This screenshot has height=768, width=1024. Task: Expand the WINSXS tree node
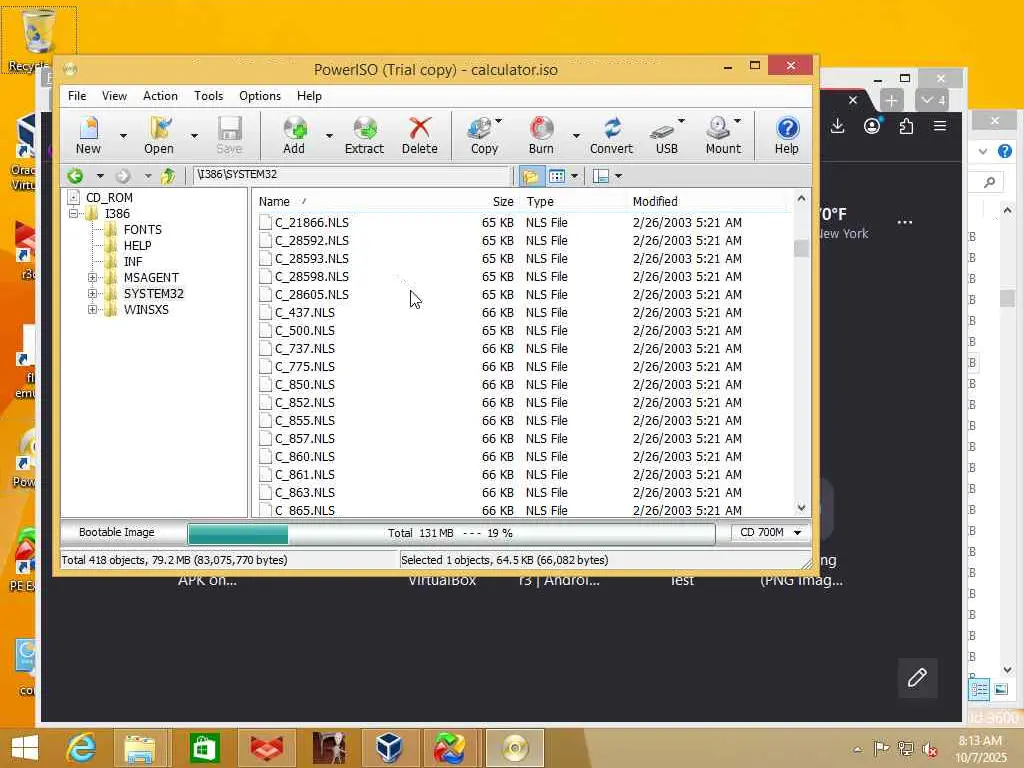click(92, 310)
